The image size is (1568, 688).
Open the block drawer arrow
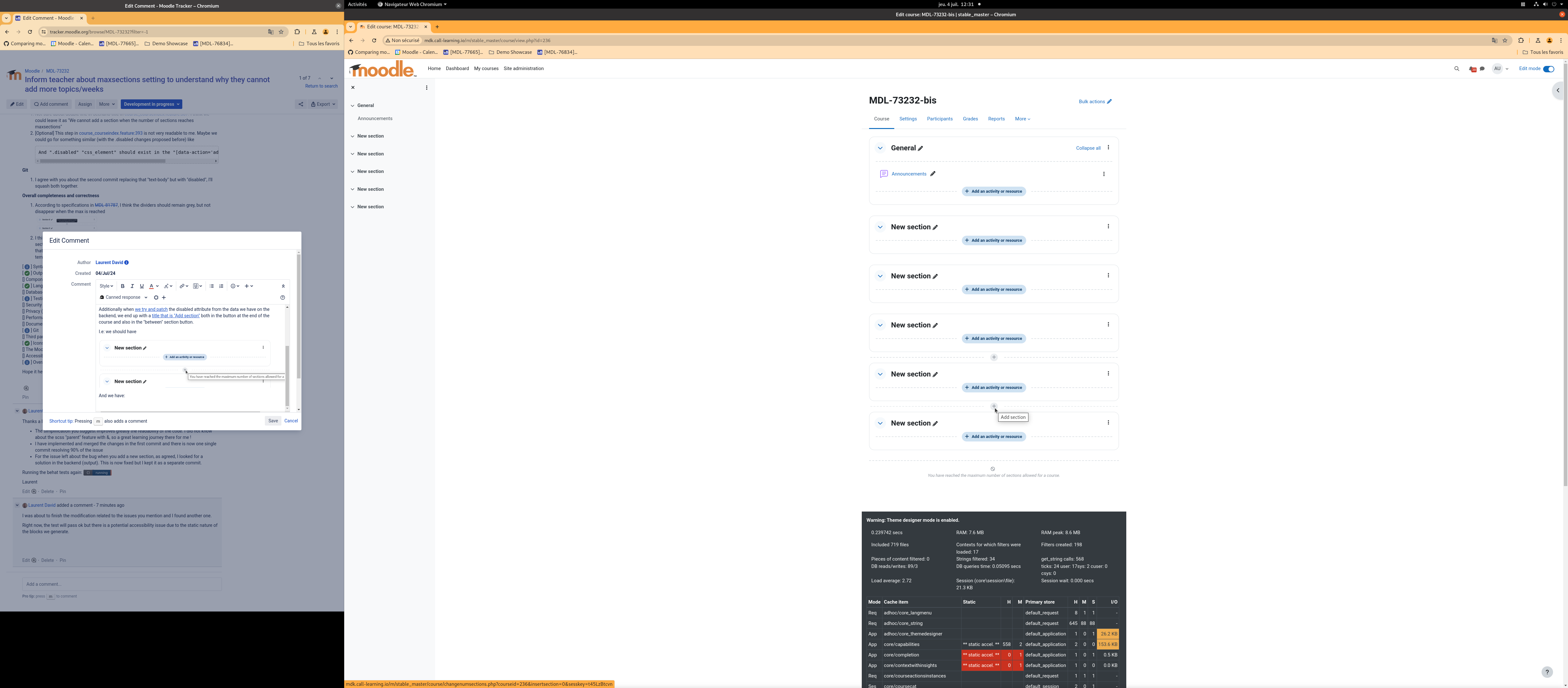tap(1558, 91)
